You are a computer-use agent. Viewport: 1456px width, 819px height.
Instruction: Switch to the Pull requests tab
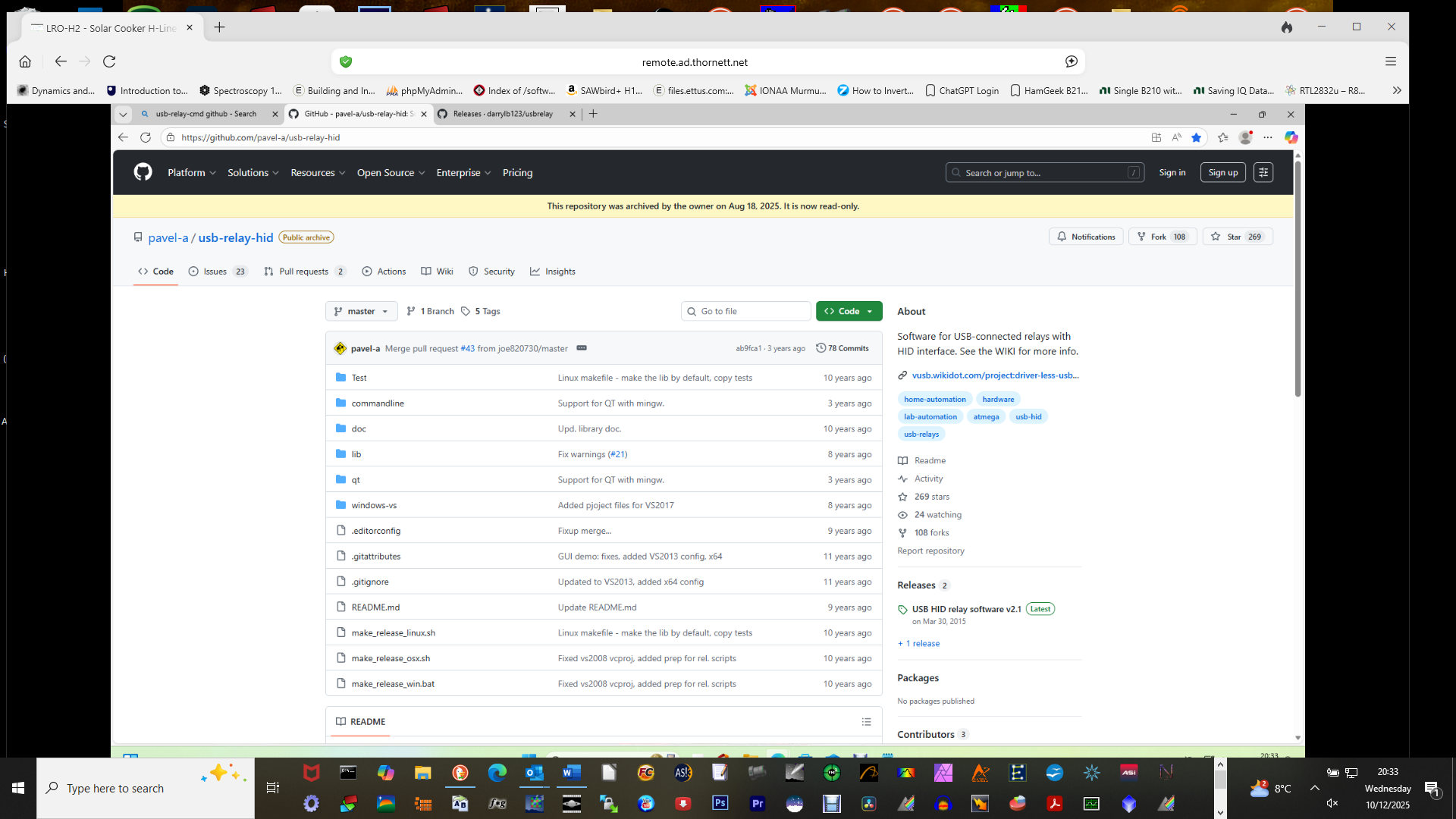(x=303, y=271)
